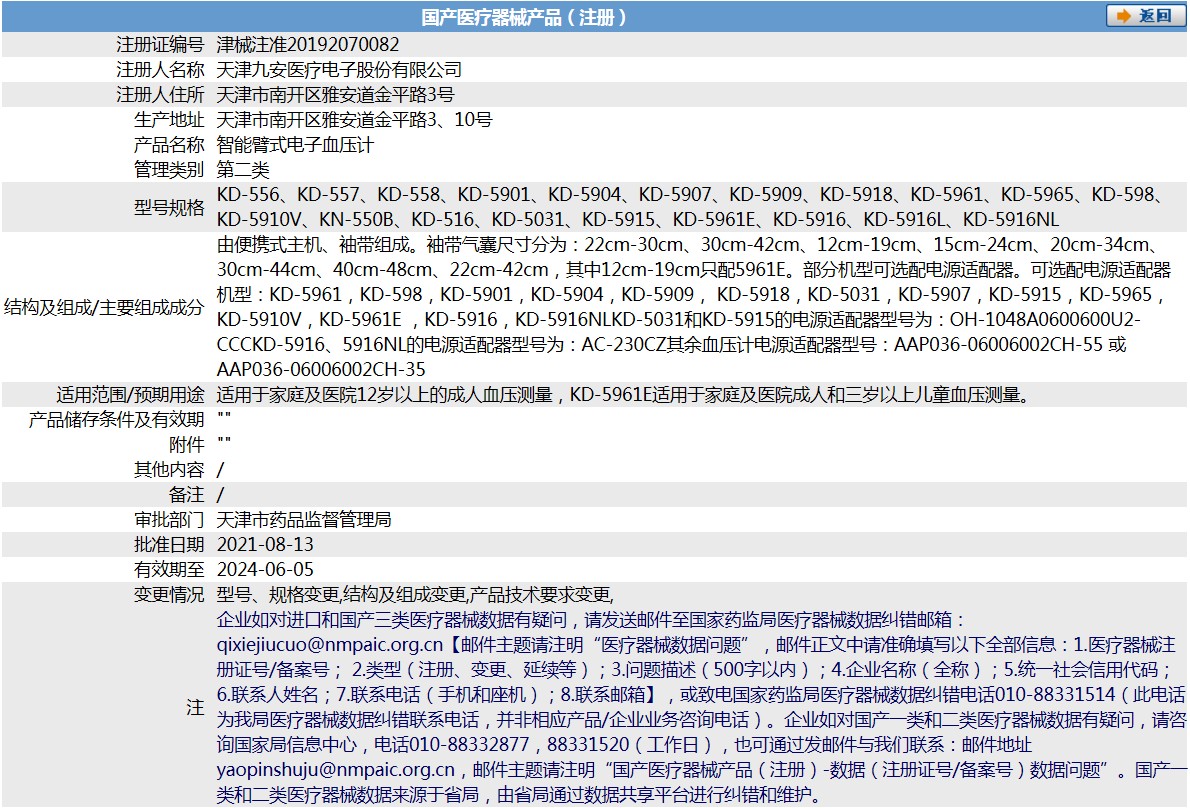Click model list line starting KD-5910V、KN-550B
This screenshot has height=808, width=1190.
[638, 220]
